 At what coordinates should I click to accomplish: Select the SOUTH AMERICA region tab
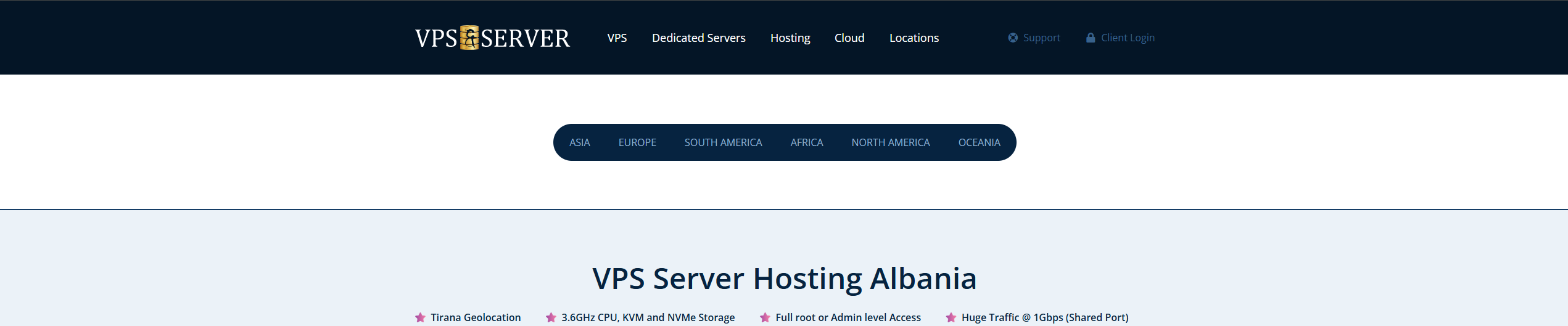[723, 142]
